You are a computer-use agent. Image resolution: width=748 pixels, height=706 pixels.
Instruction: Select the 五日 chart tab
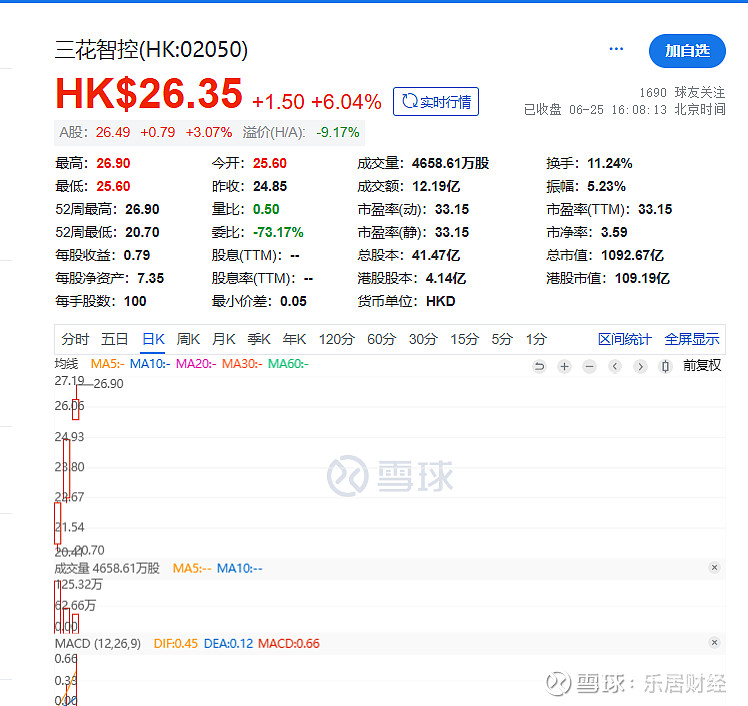[114, 339]
